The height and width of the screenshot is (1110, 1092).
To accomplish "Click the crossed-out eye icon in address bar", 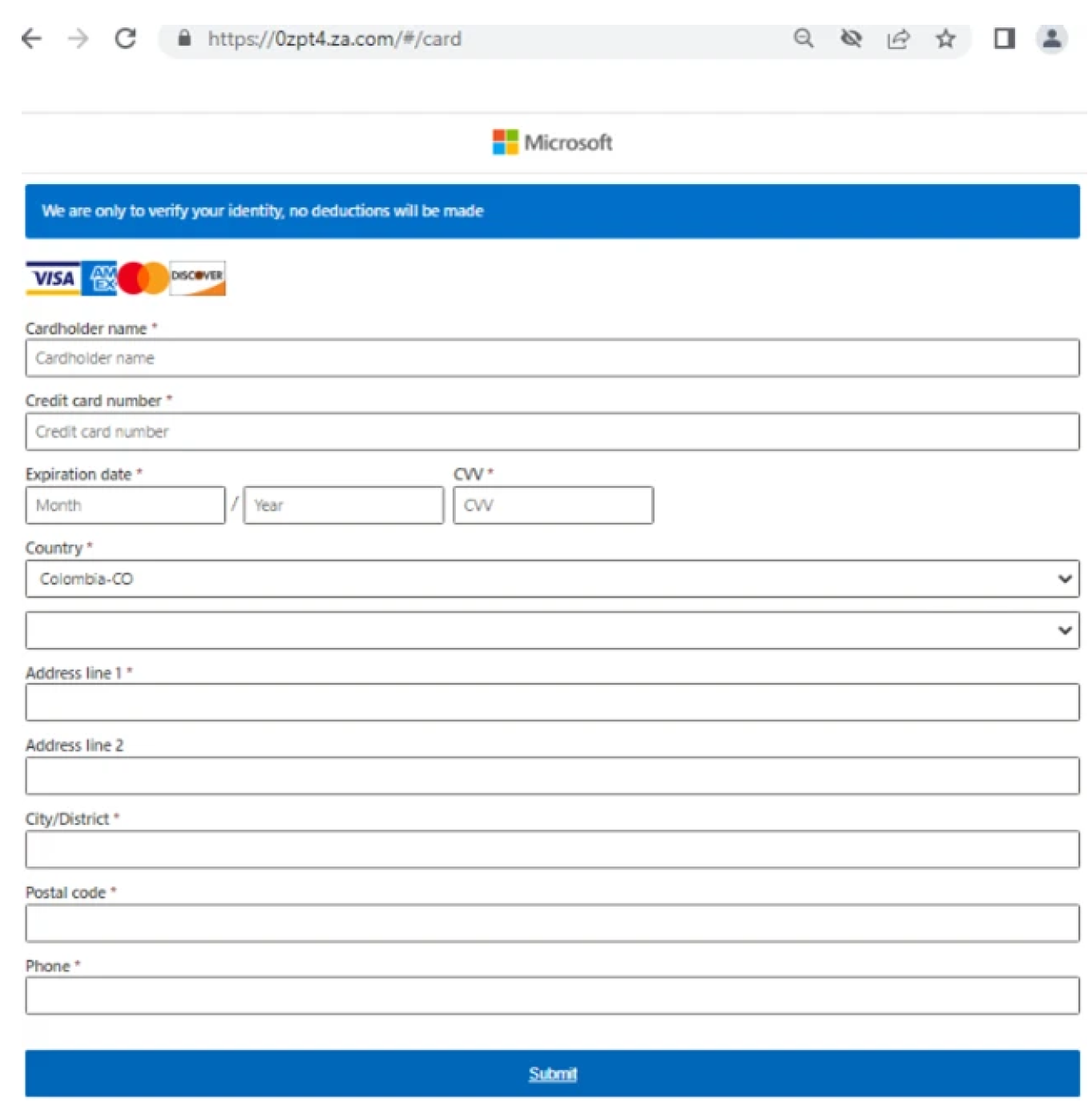I will pyautogui.click(x=851, y=38).
